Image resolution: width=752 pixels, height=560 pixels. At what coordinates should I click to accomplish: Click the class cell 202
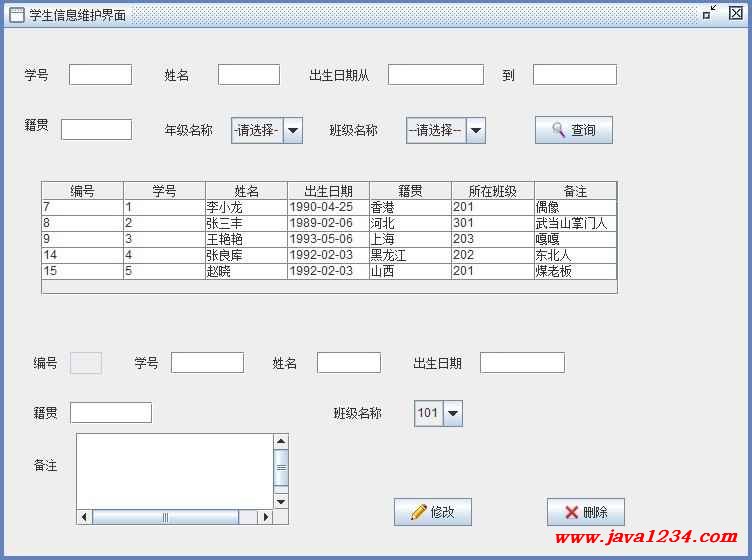point(493,255)
